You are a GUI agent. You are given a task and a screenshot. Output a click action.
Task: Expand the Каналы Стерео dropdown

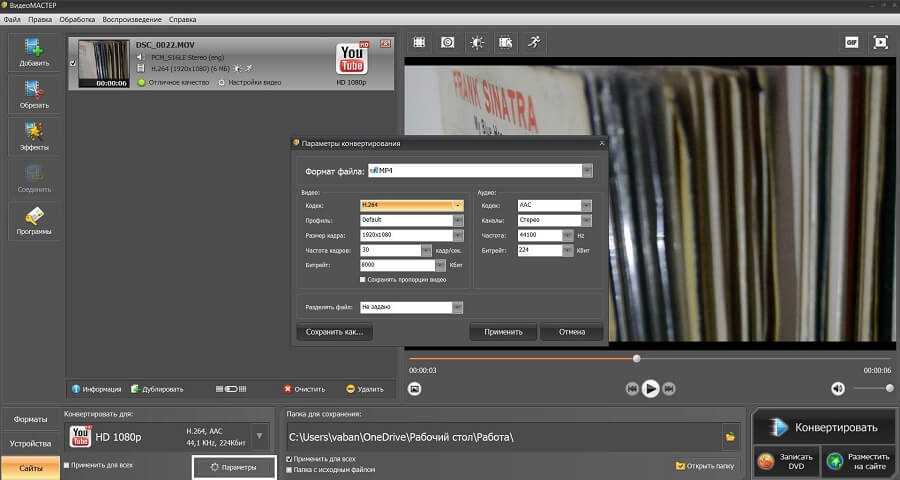click(x=586, y=220)
